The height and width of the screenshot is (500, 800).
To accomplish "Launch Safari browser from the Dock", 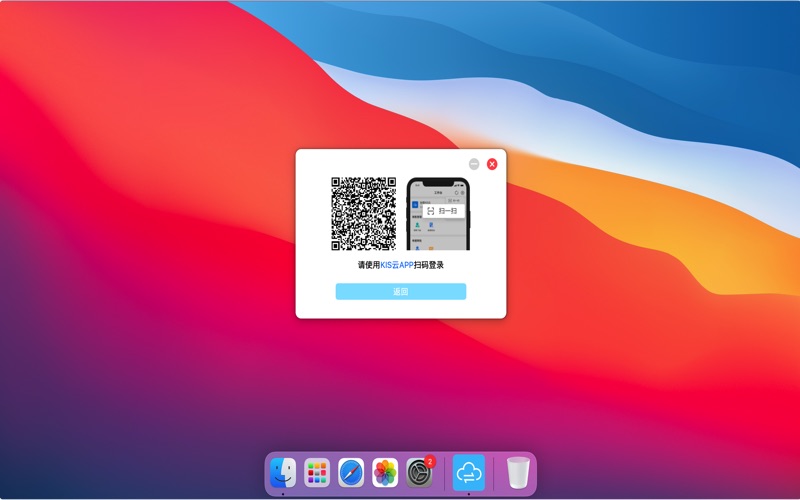I will point(351,472).
